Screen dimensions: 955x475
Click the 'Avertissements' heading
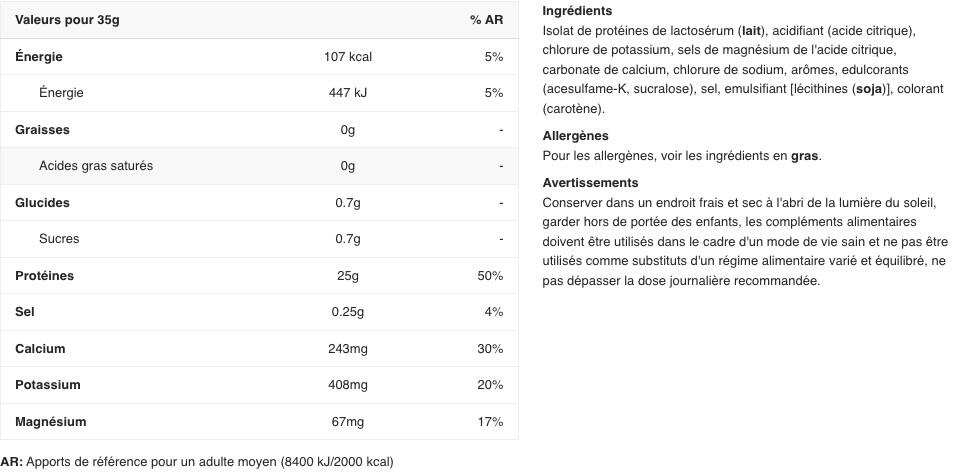pos(591,183)
